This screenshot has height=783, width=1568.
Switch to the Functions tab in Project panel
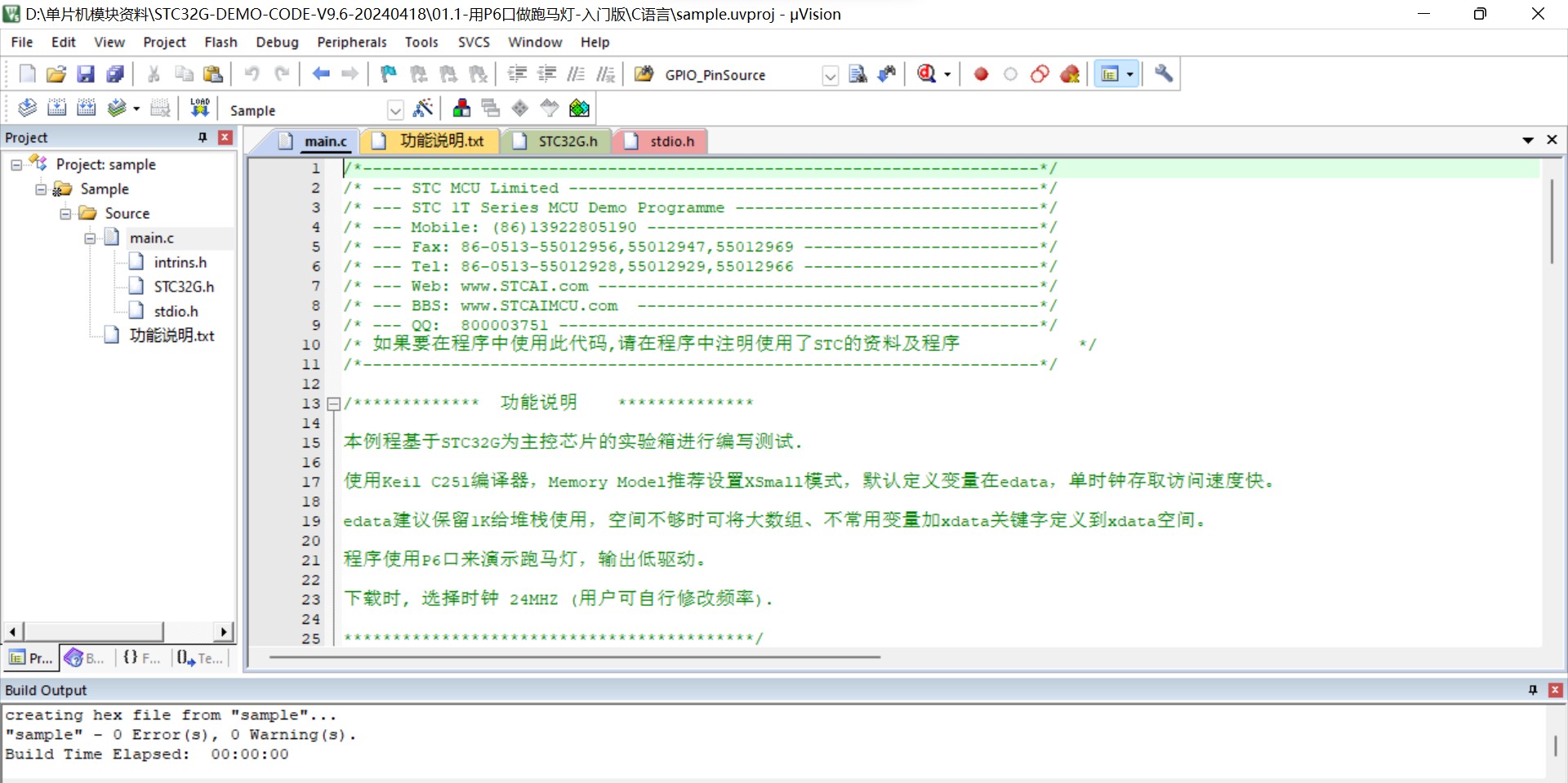tap(141, 658)
